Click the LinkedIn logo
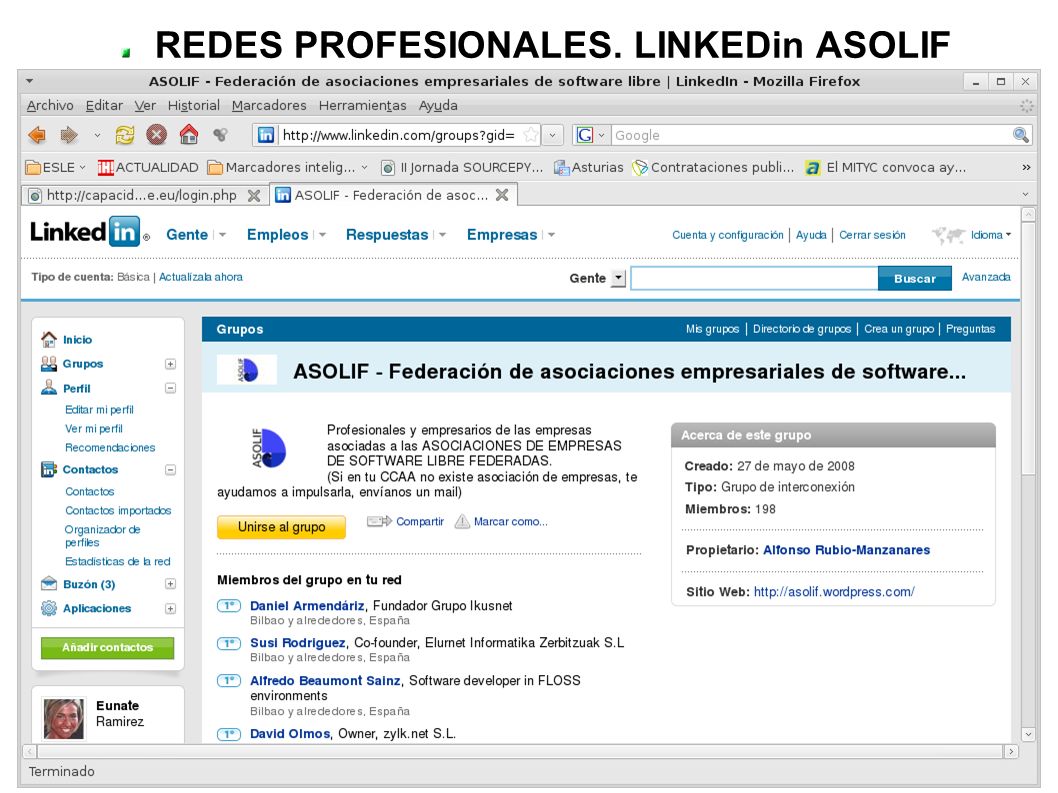 89,232
